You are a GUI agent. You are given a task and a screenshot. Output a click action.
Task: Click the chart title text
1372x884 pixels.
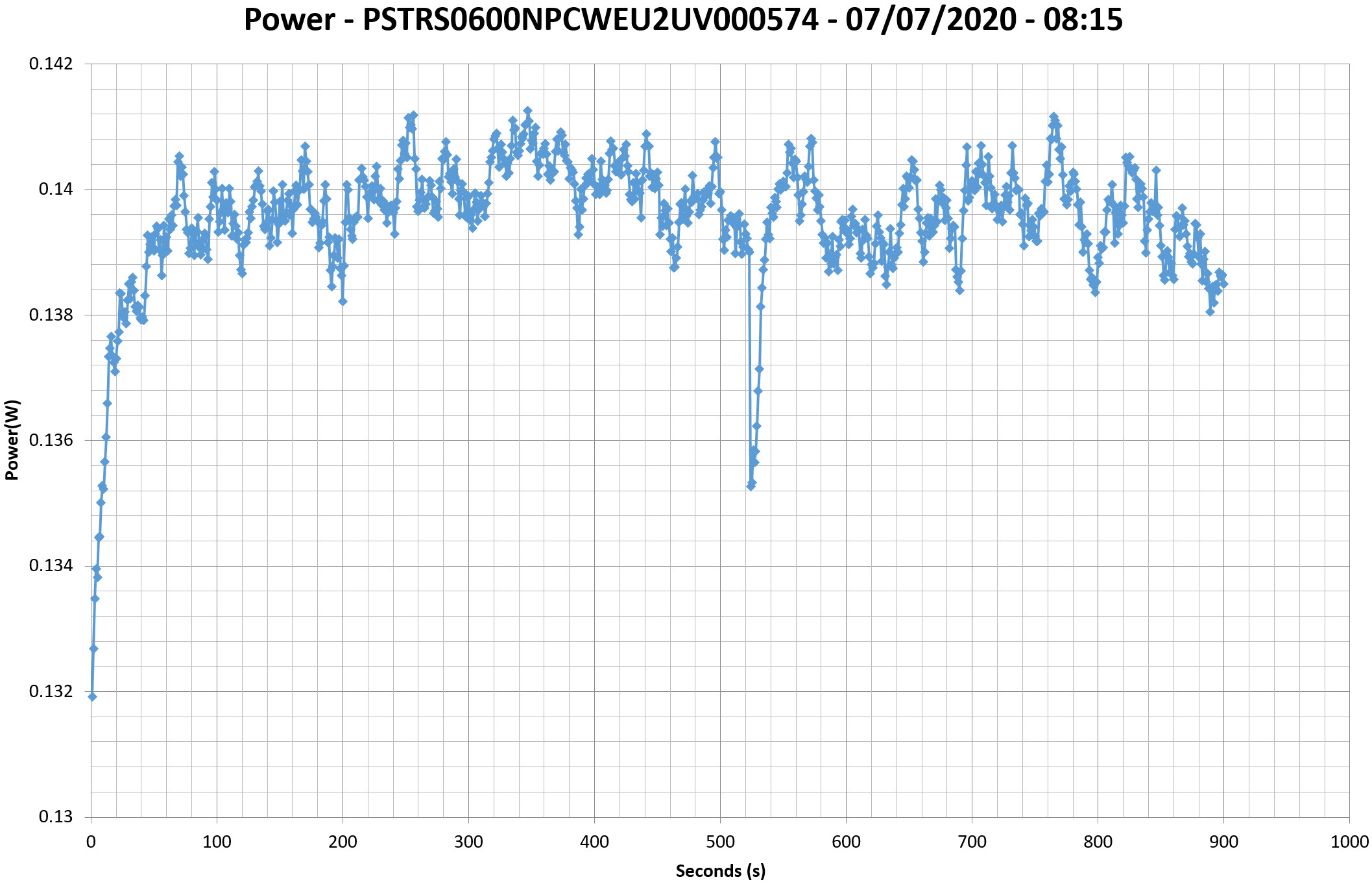click(x=682, y=19)
